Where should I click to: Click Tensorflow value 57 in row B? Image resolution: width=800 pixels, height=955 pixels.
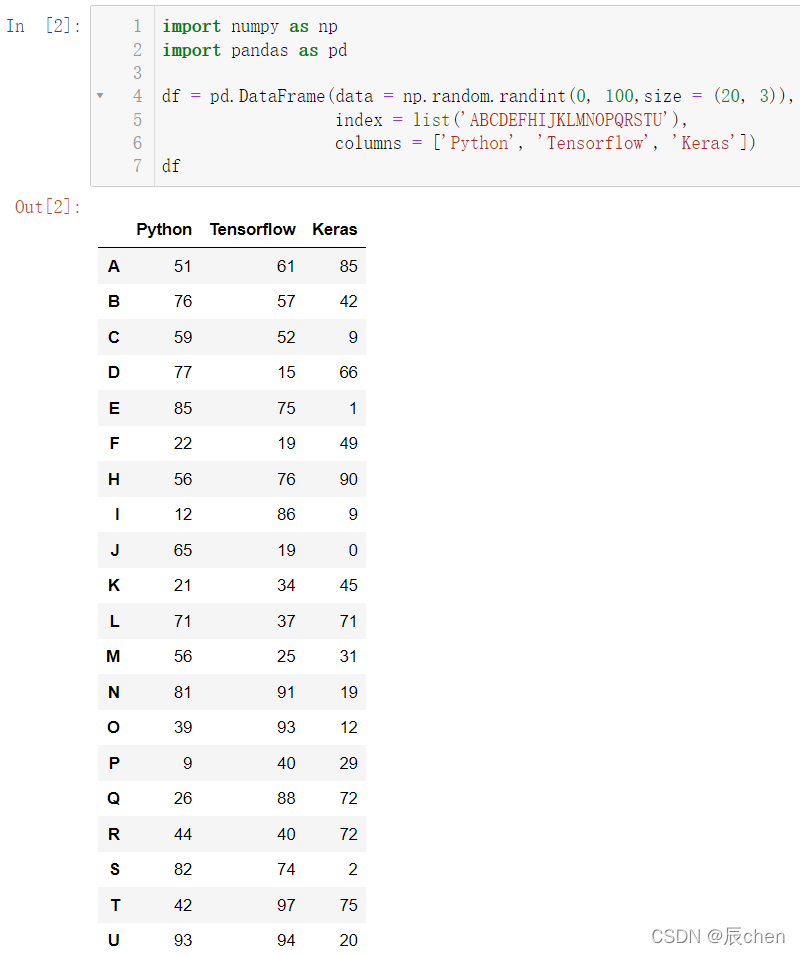[286, 301]
